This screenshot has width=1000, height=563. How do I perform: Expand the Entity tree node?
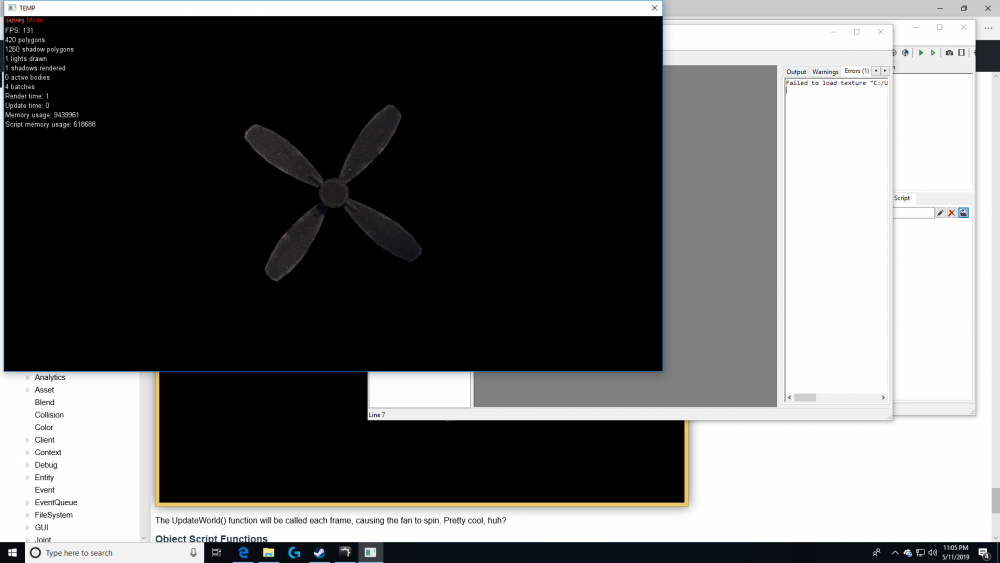click(x=27, y=478)
